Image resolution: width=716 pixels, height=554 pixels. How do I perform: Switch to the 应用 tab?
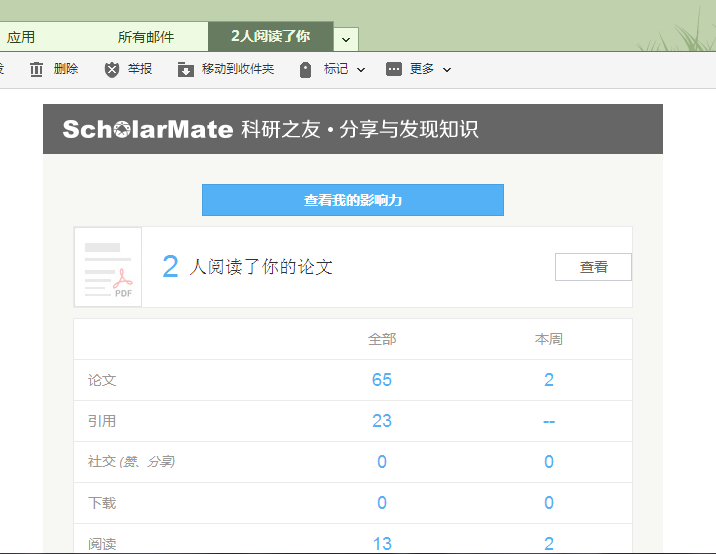click(x=21, y=37)
